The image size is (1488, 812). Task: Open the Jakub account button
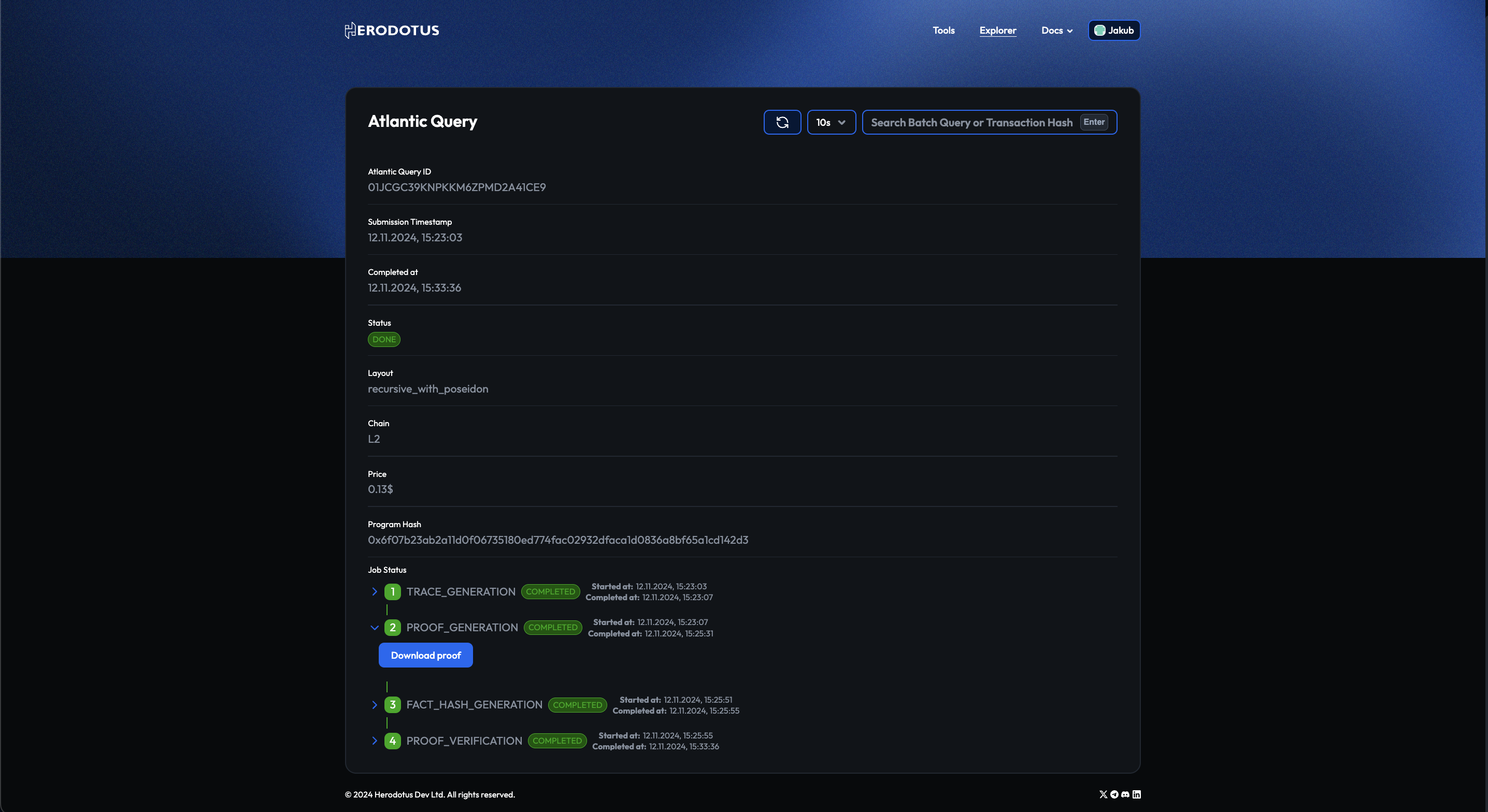pyautogui.click(x=1120, y=31)
